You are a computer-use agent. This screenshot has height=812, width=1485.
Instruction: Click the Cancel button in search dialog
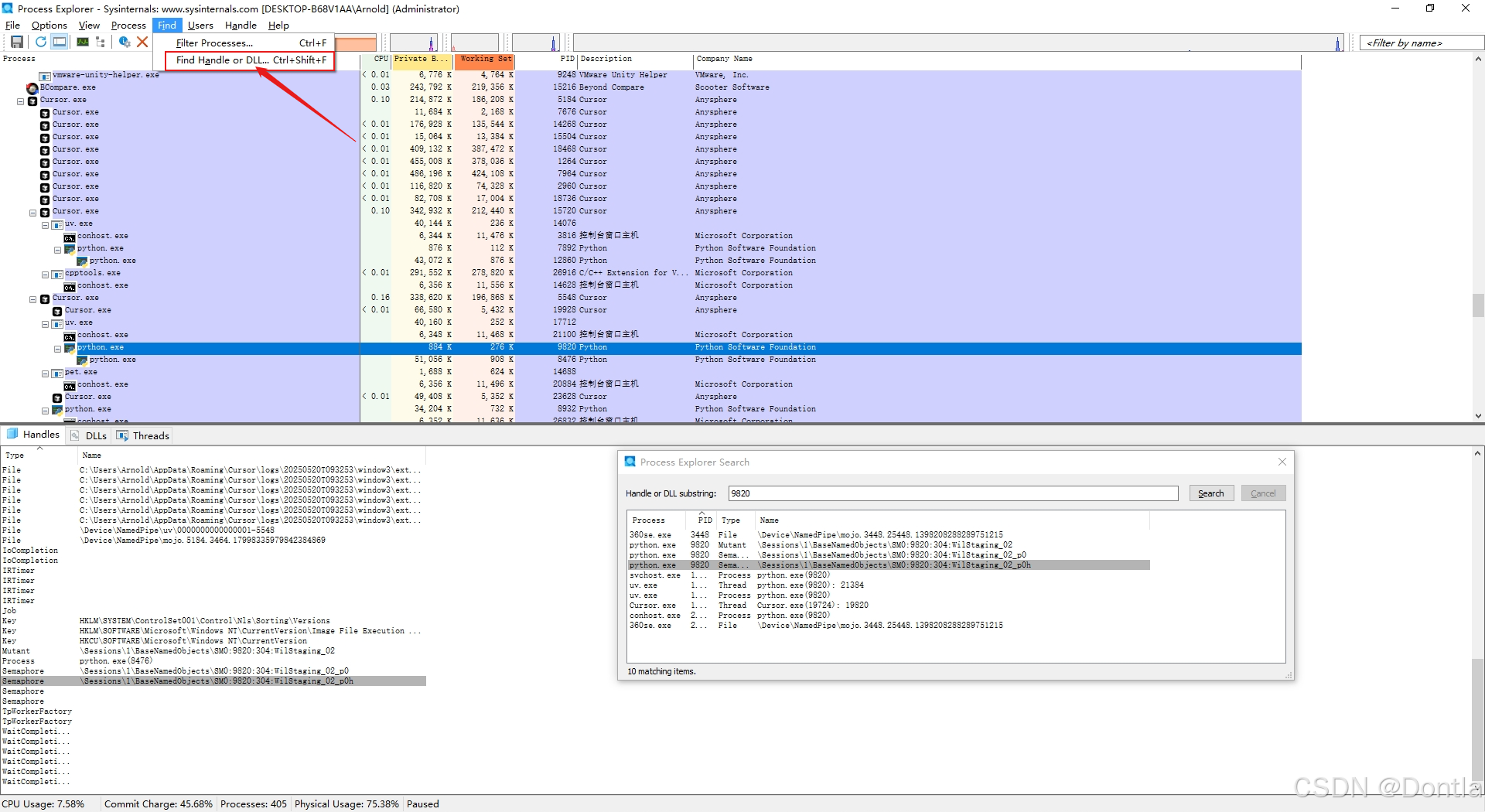coord(1263,493)
